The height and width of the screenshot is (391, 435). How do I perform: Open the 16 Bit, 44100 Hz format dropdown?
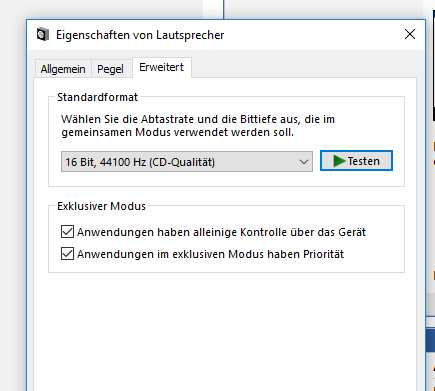187,162
